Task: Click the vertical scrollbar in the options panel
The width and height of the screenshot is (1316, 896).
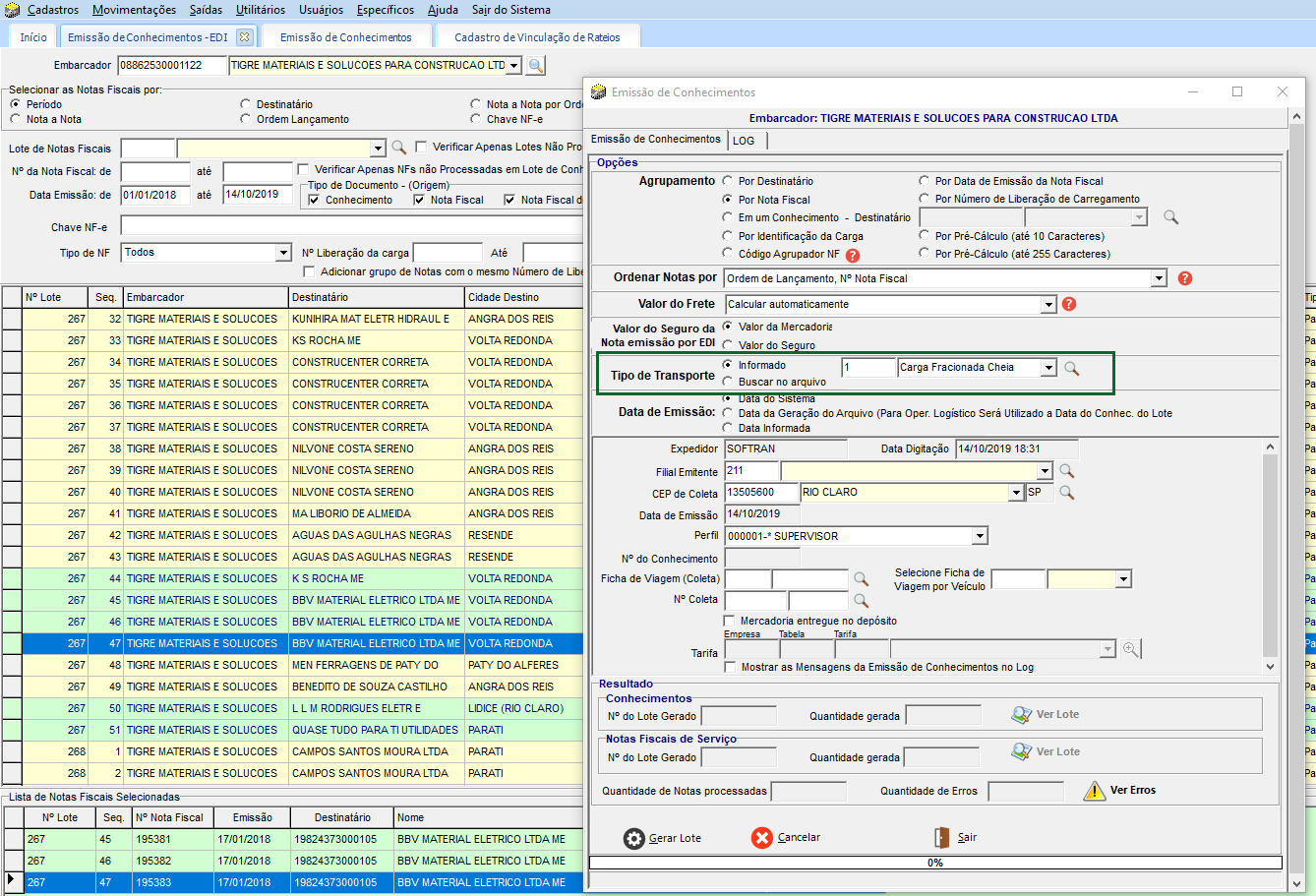Action: tap(1270, 556)
